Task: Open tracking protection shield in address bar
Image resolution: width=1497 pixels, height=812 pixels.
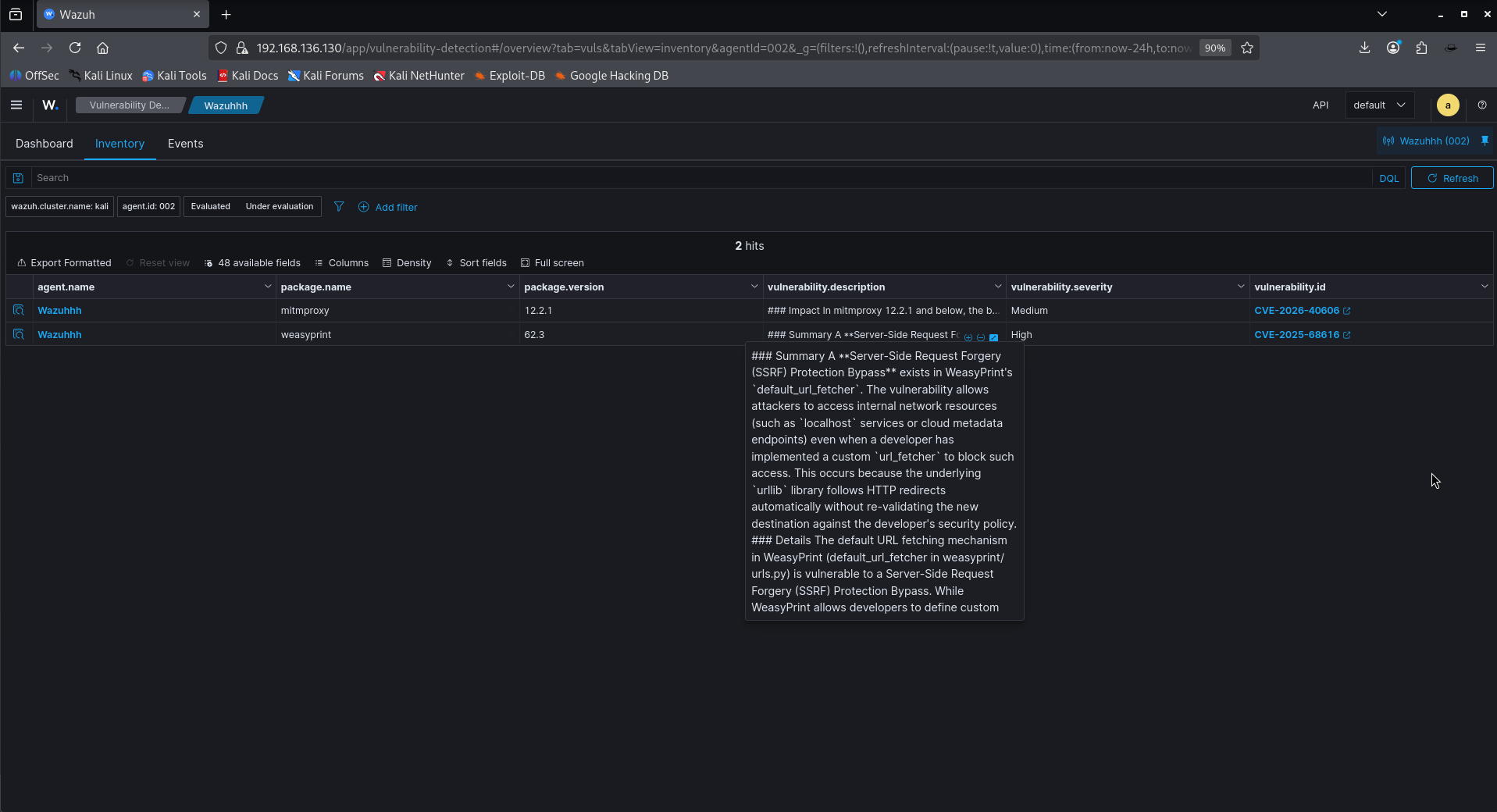Action: coord(221,48)
